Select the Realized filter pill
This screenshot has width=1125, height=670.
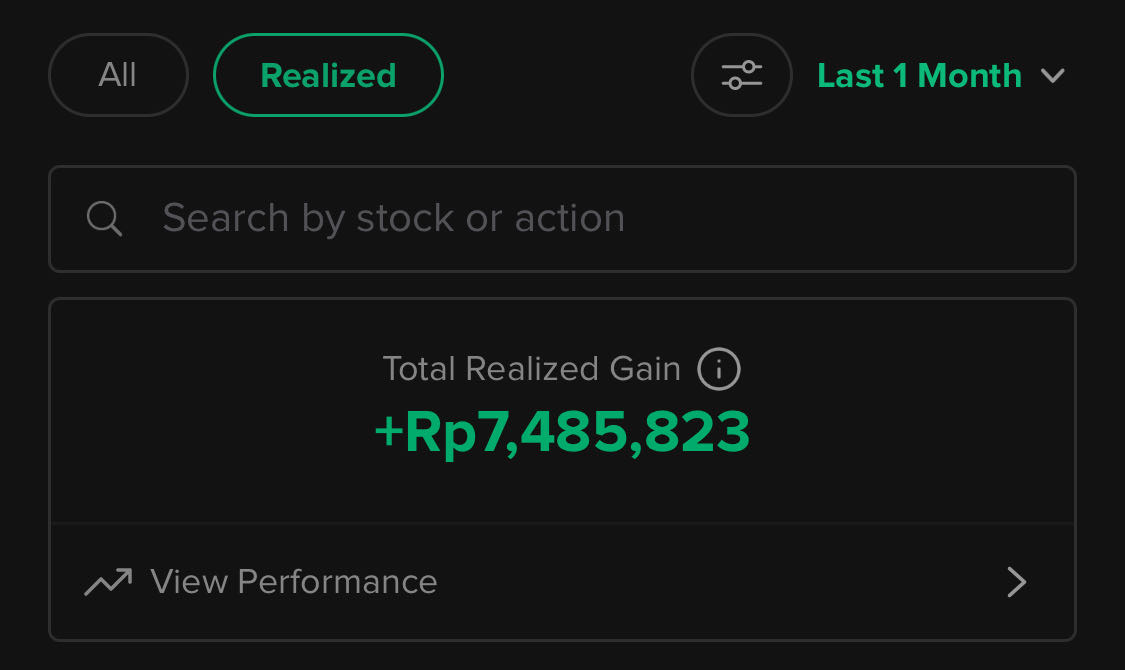(x=328, y=75)
